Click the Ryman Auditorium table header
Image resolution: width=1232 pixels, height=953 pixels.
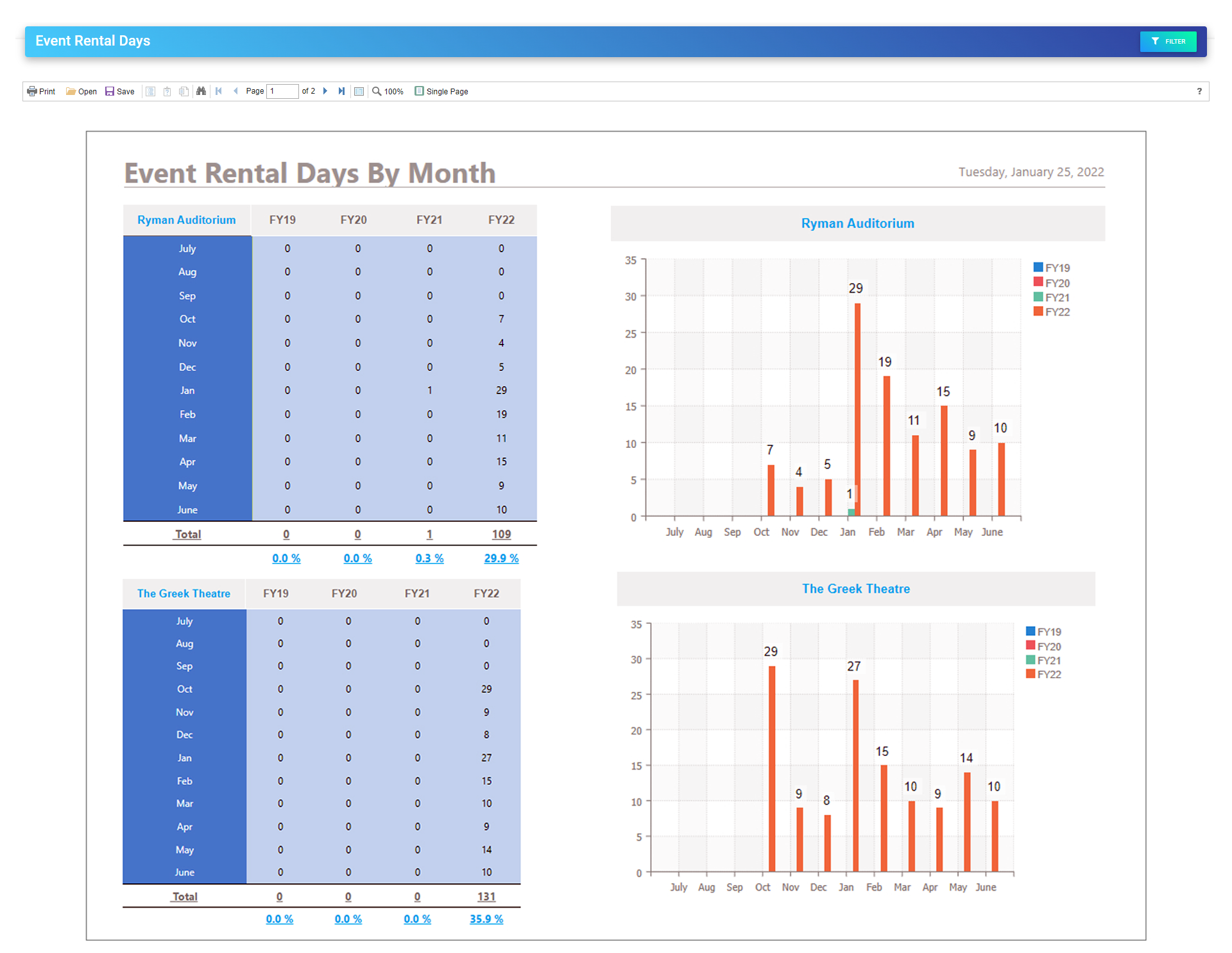187,220
